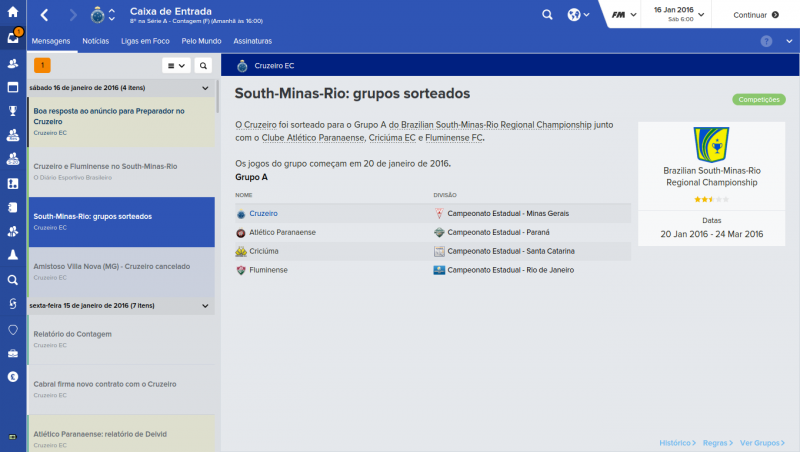Click the Cruzeiro club crest in header
This screenshot has height=452, width=800.
[x=97, y=15]
